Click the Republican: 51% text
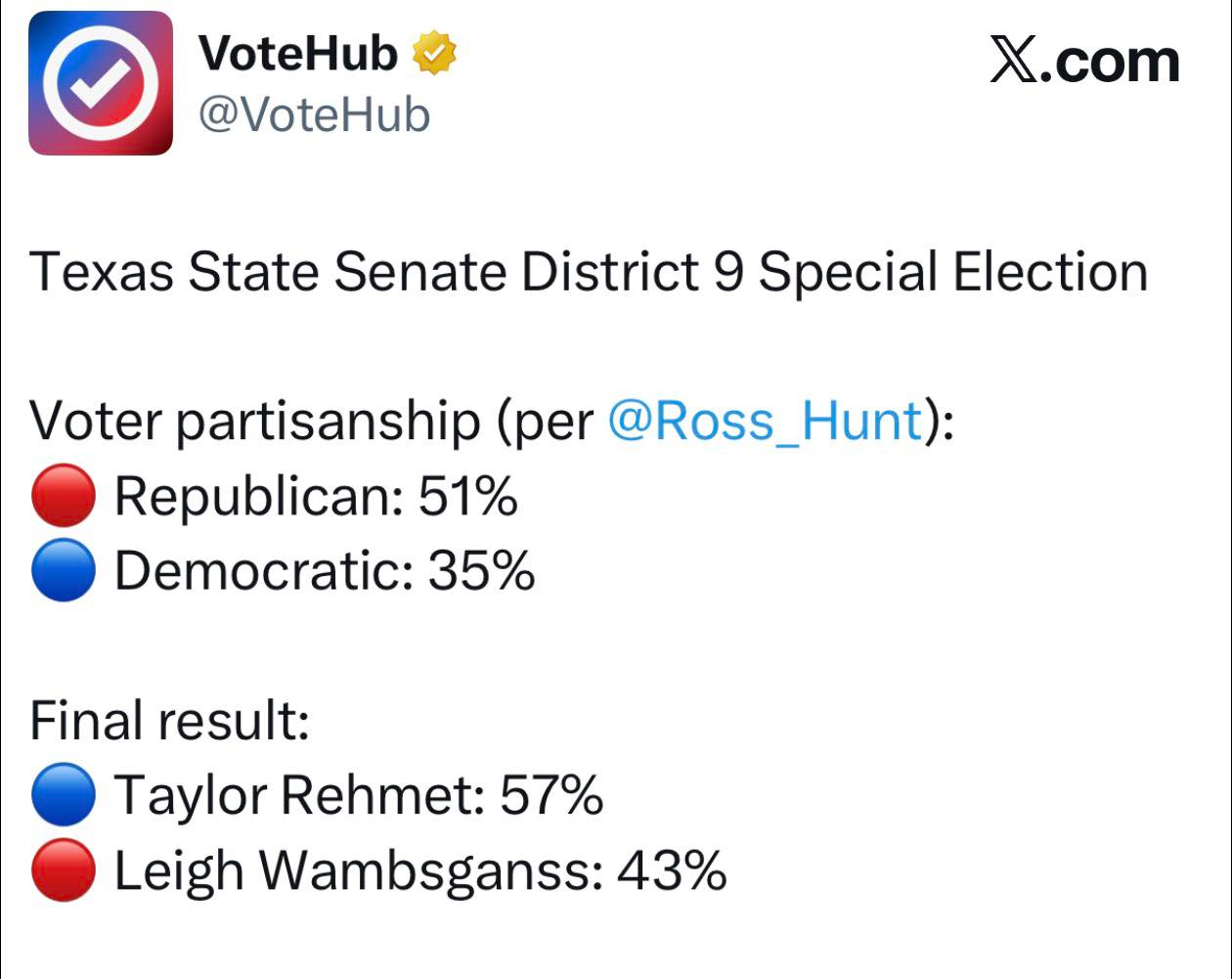 [315, 498]
